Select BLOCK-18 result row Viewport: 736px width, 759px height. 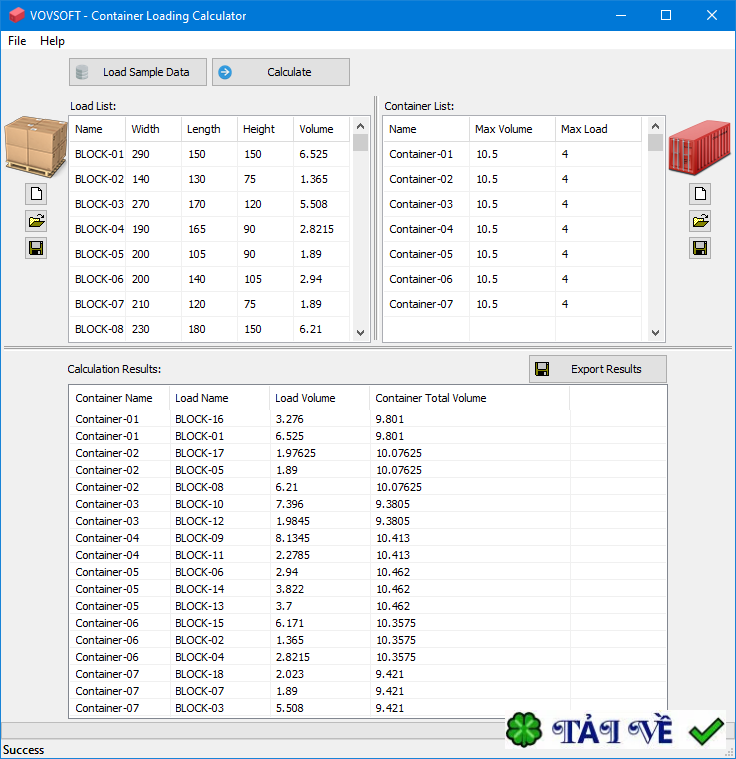(368, 674)
